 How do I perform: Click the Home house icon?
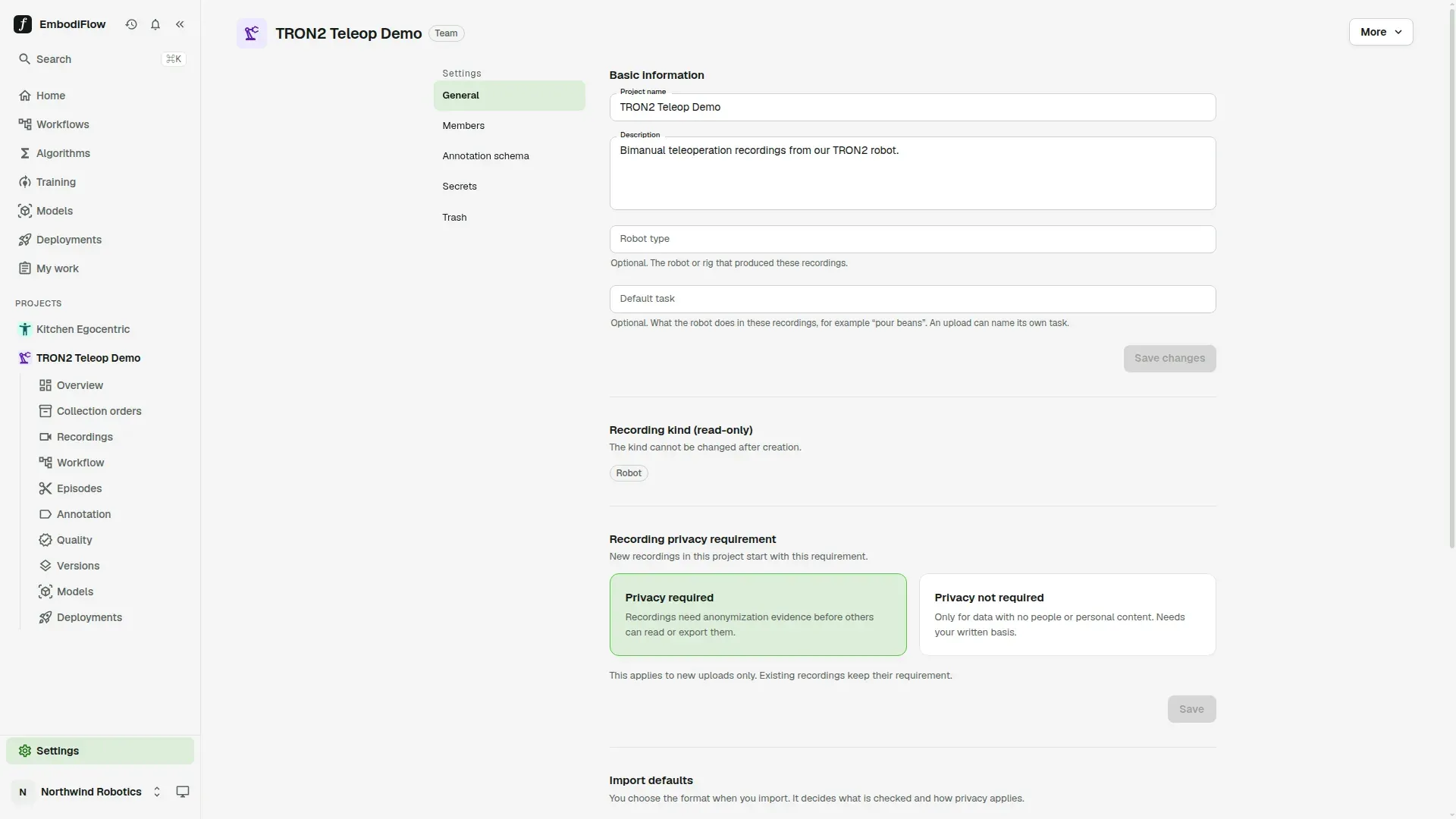click(x=25, y=96)
